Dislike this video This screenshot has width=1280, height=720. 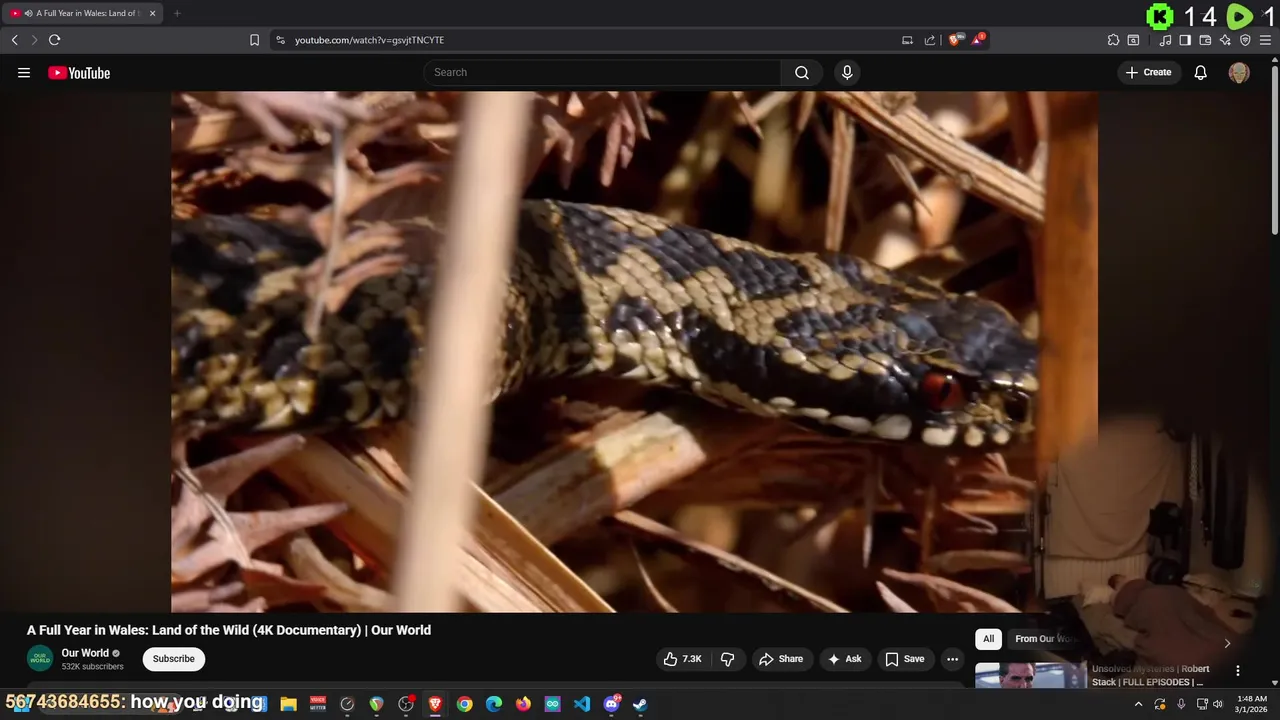pyautogui.click(x=727, y=659)
